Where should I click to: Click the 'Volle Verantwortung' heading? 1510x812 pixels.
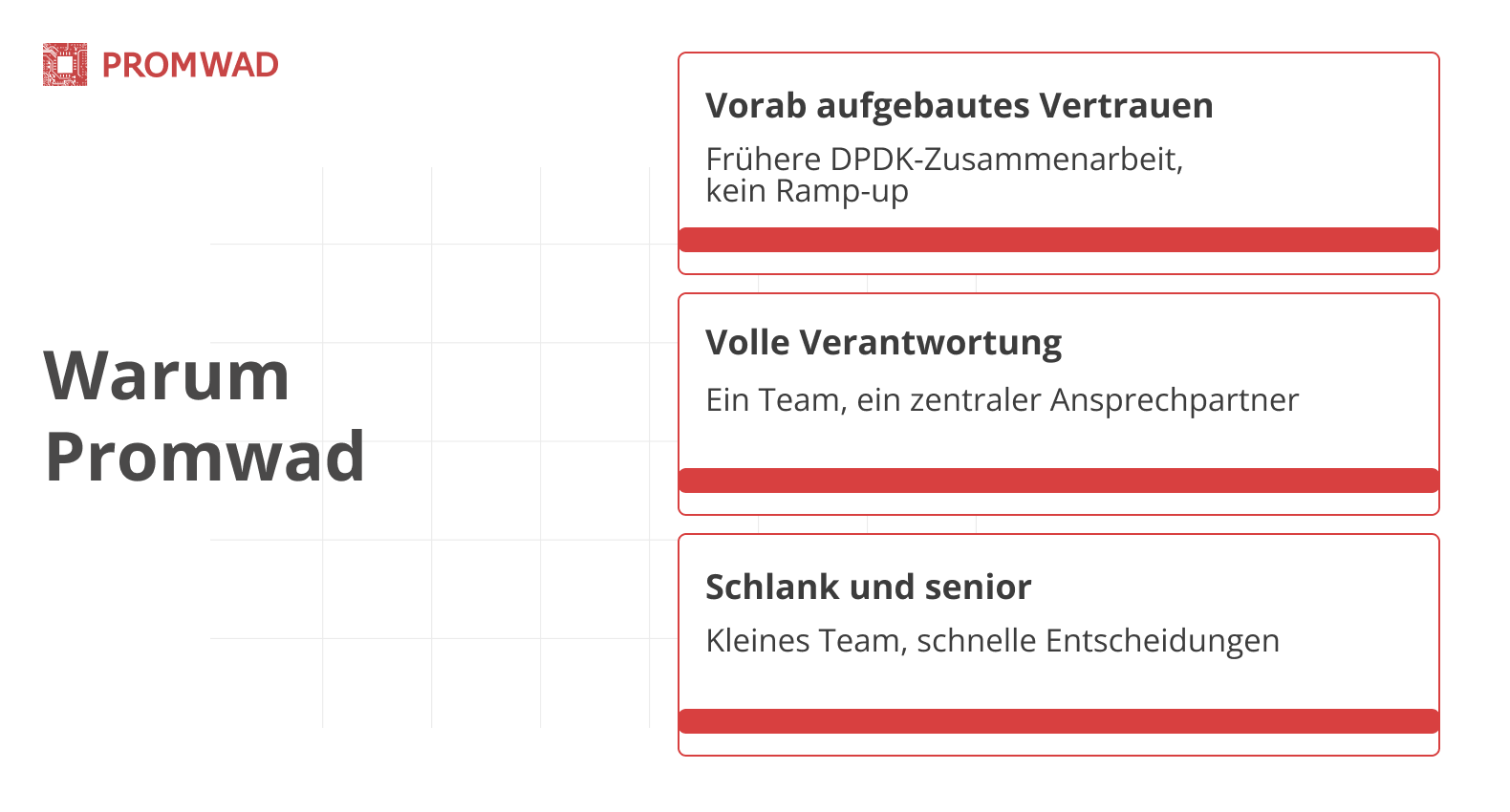[884, 343]
